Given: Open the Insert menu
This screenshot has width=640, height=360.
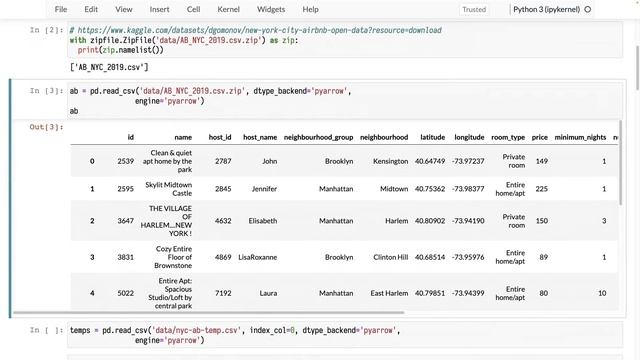Looking at the screenshot, I should [x=159, y=9].
